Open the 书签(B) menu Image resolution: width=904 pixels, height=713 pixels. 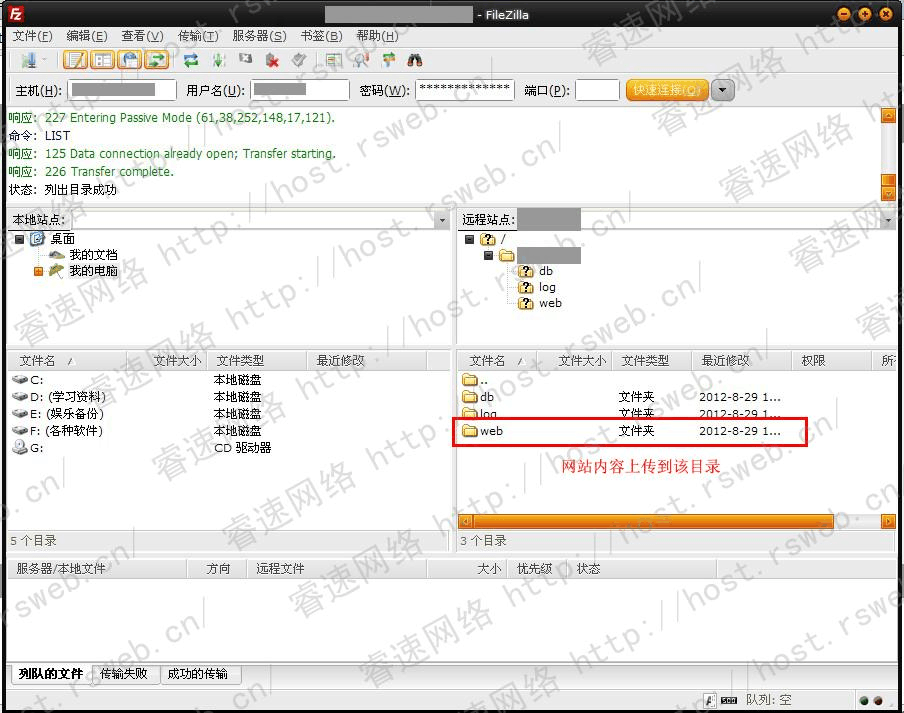(x=319, y=35)
